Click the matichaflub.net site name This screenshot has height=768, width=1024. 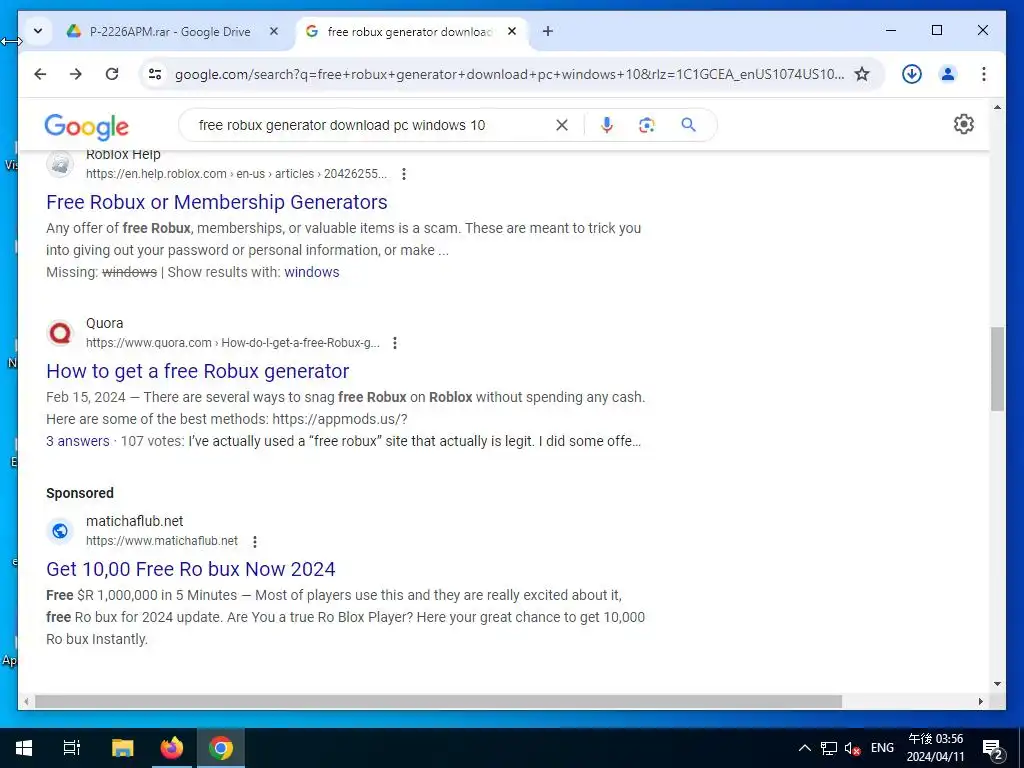pos(135,521)
